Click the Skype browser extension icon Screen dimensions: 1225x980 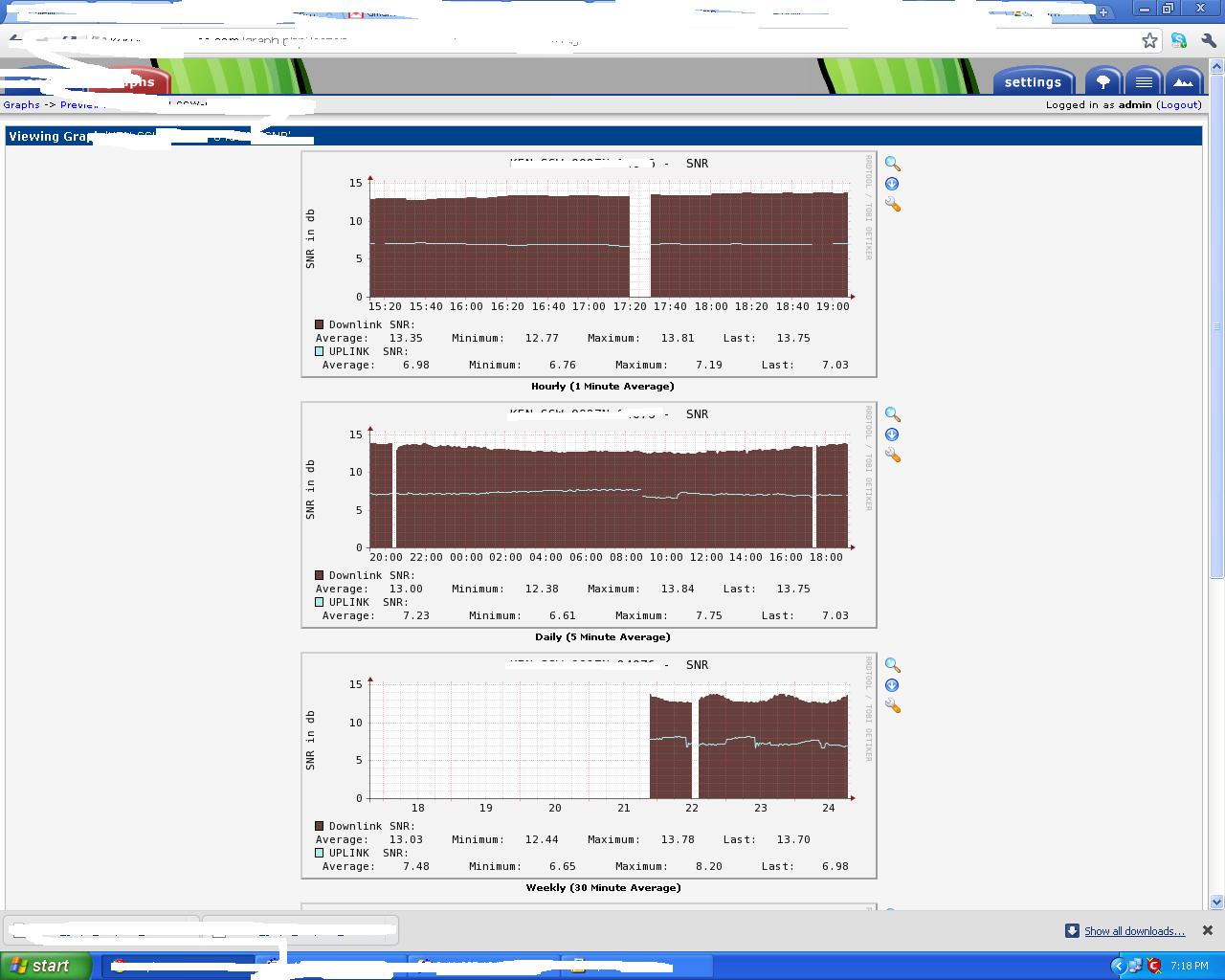tap(1179, 40)
